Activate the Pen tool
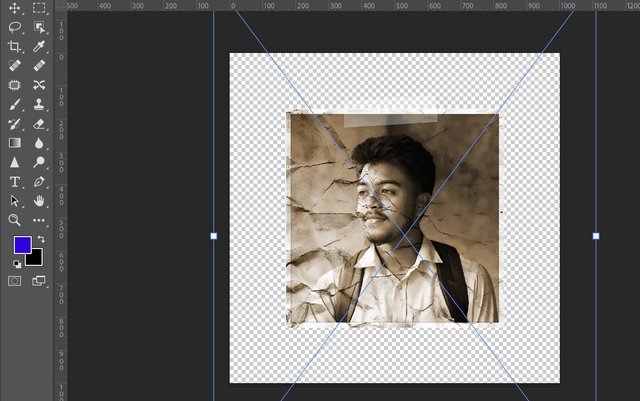The width and height of the screenshot is (640, 401). 39,182
